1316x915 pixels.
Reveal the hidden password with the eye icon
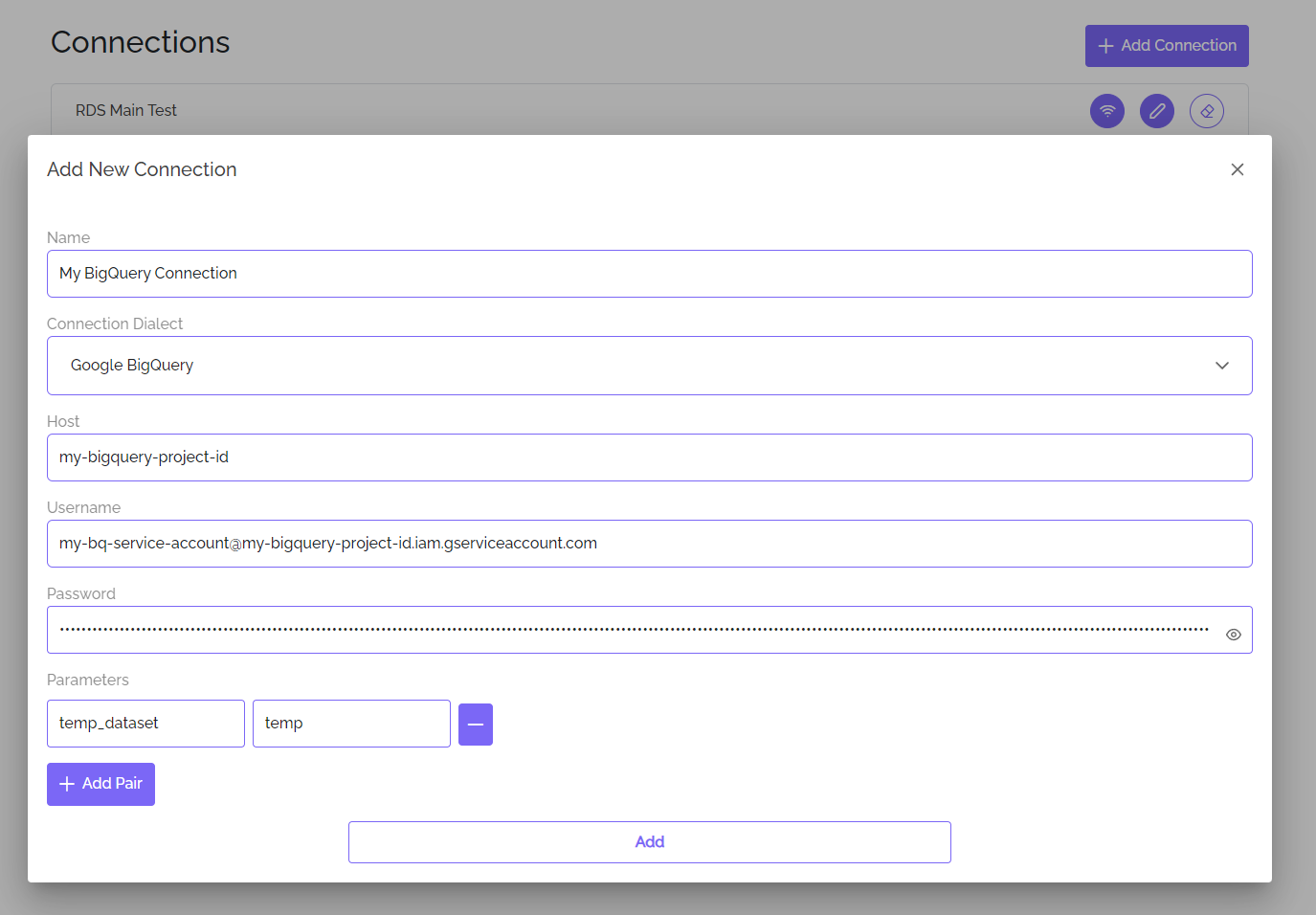pos(1233,633)
